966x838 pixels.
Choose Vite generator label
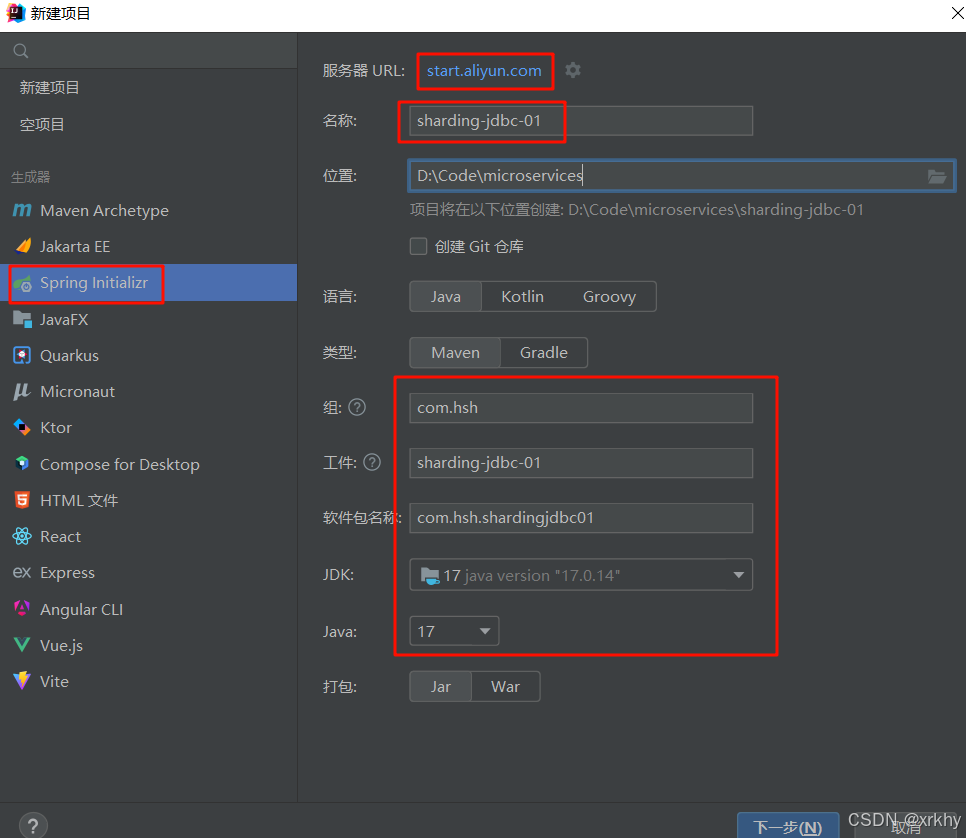tap(54, 681)
